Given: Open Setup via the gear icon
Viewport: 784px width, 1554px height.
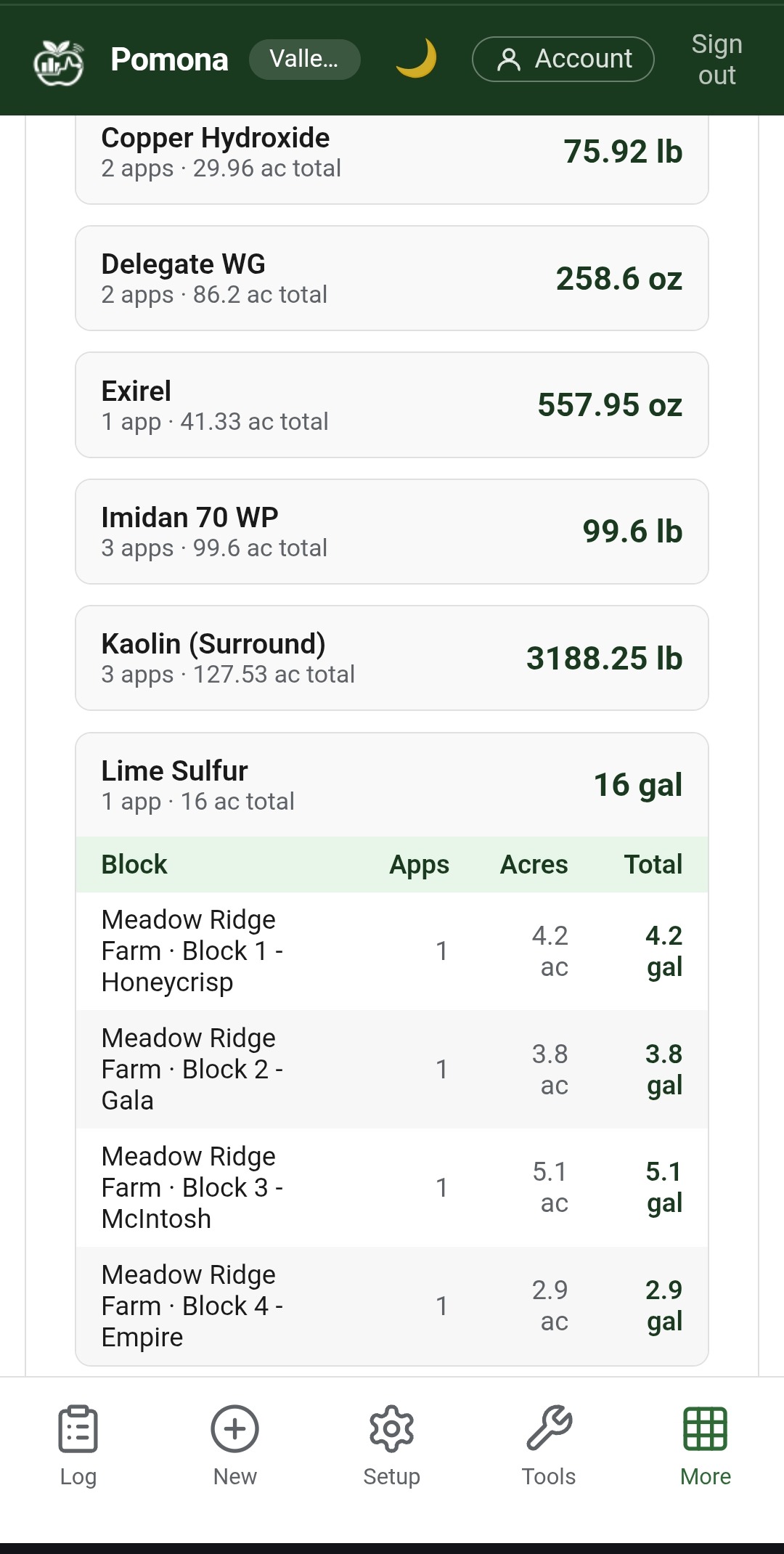Looking at the screenshot, I should click(391, 1429).
